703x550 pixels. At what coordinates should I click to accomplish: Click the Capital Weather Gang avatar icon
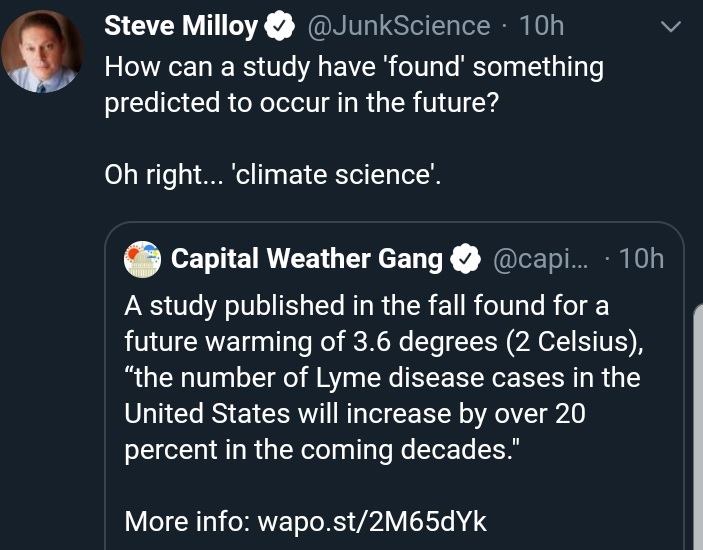pos(142,259)
